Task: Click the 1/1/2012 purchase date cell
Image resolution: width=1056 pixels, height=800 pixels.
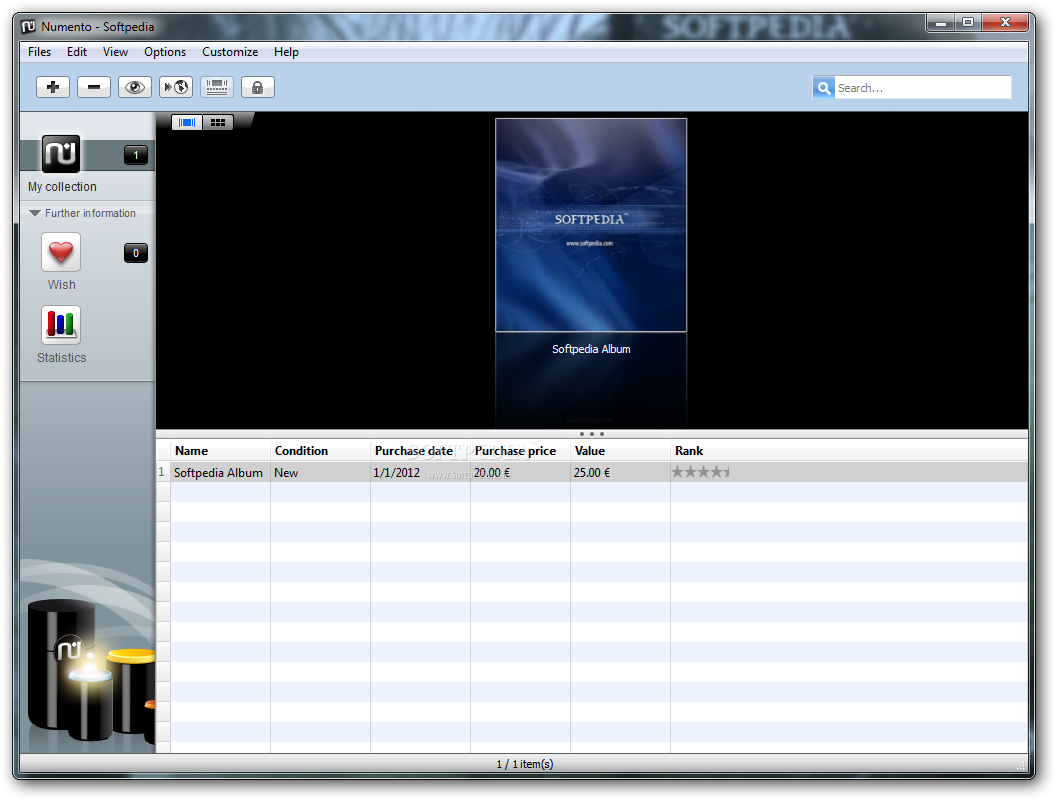Action: click(x=420, y=473)
